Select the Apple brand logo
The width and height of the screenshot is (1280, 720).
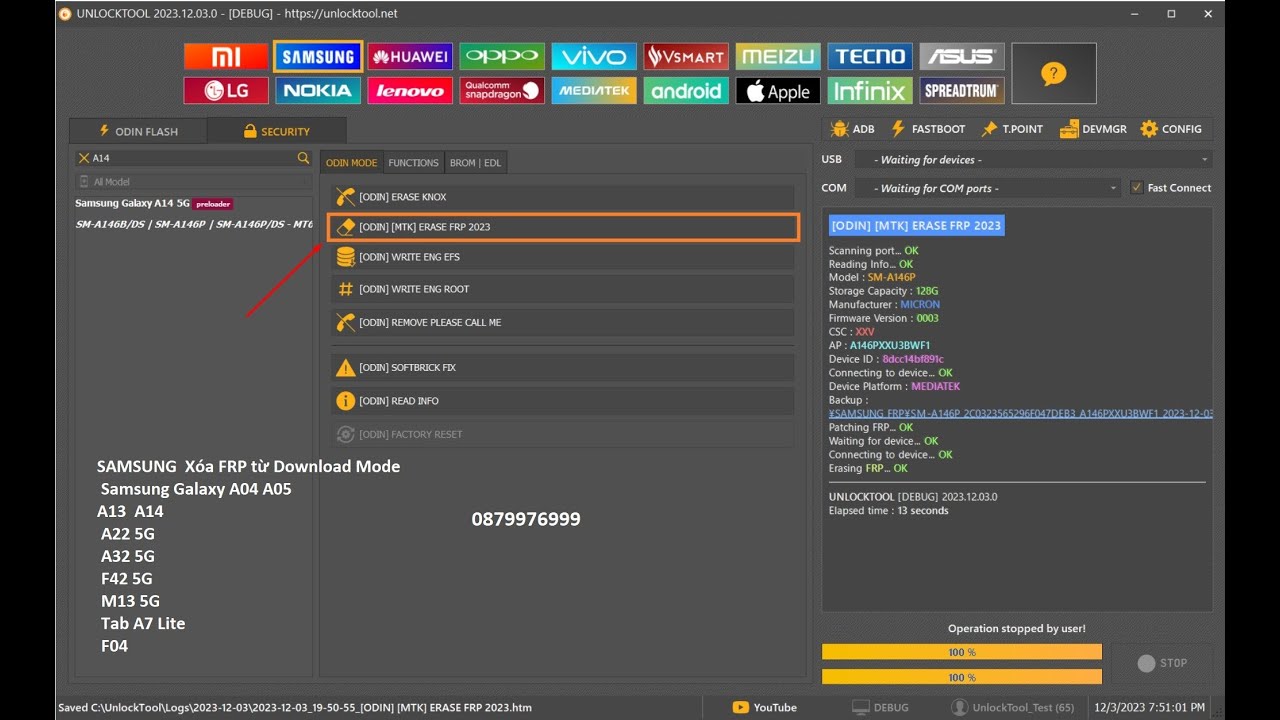(x=778, y=91)
